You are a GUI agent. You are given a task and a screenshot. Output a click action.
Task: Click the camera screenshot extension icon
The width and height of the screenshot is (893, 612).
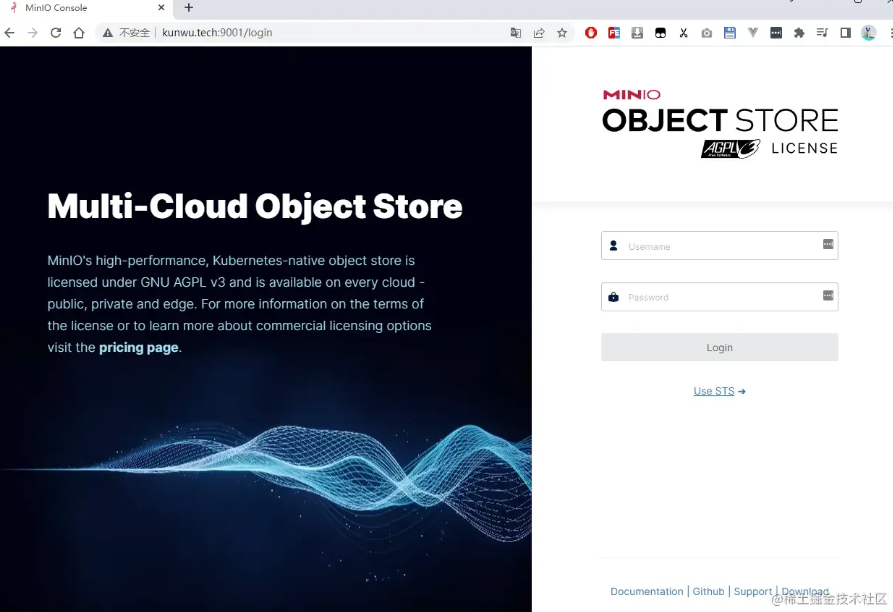click(707, 33)
